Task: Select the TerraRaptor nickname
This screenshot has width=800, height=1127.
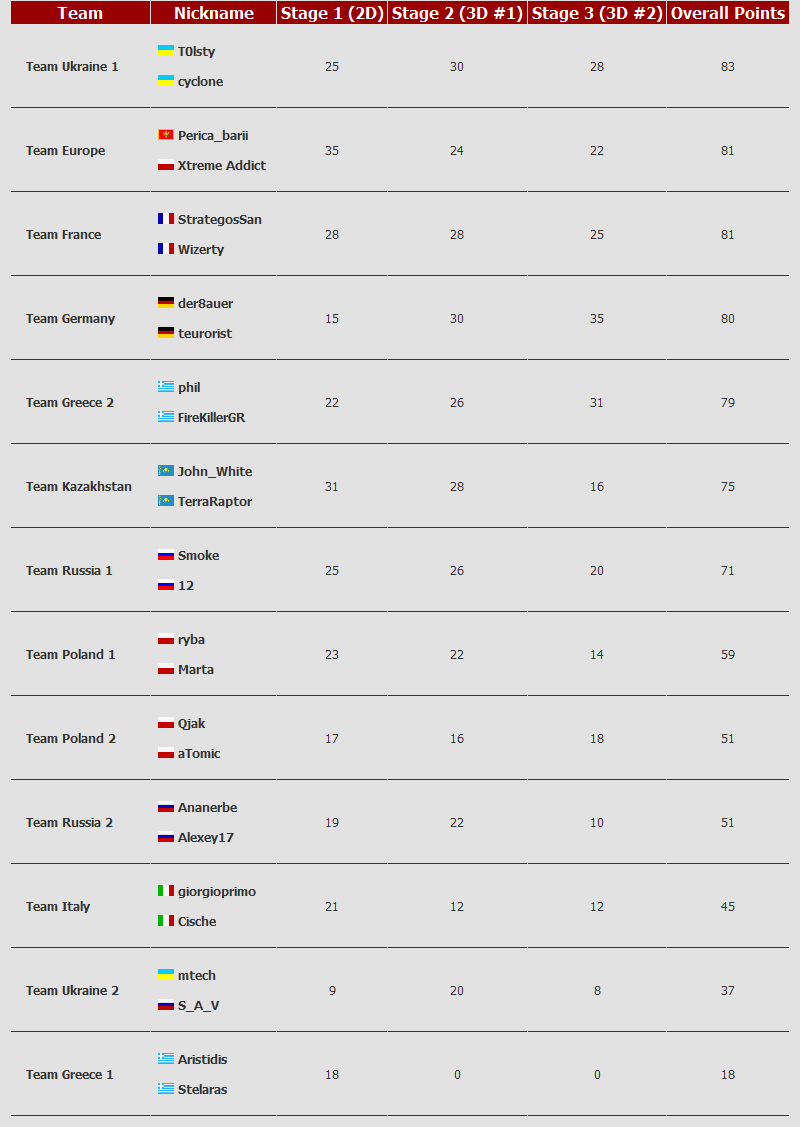Action: click(x=214, y=501)
